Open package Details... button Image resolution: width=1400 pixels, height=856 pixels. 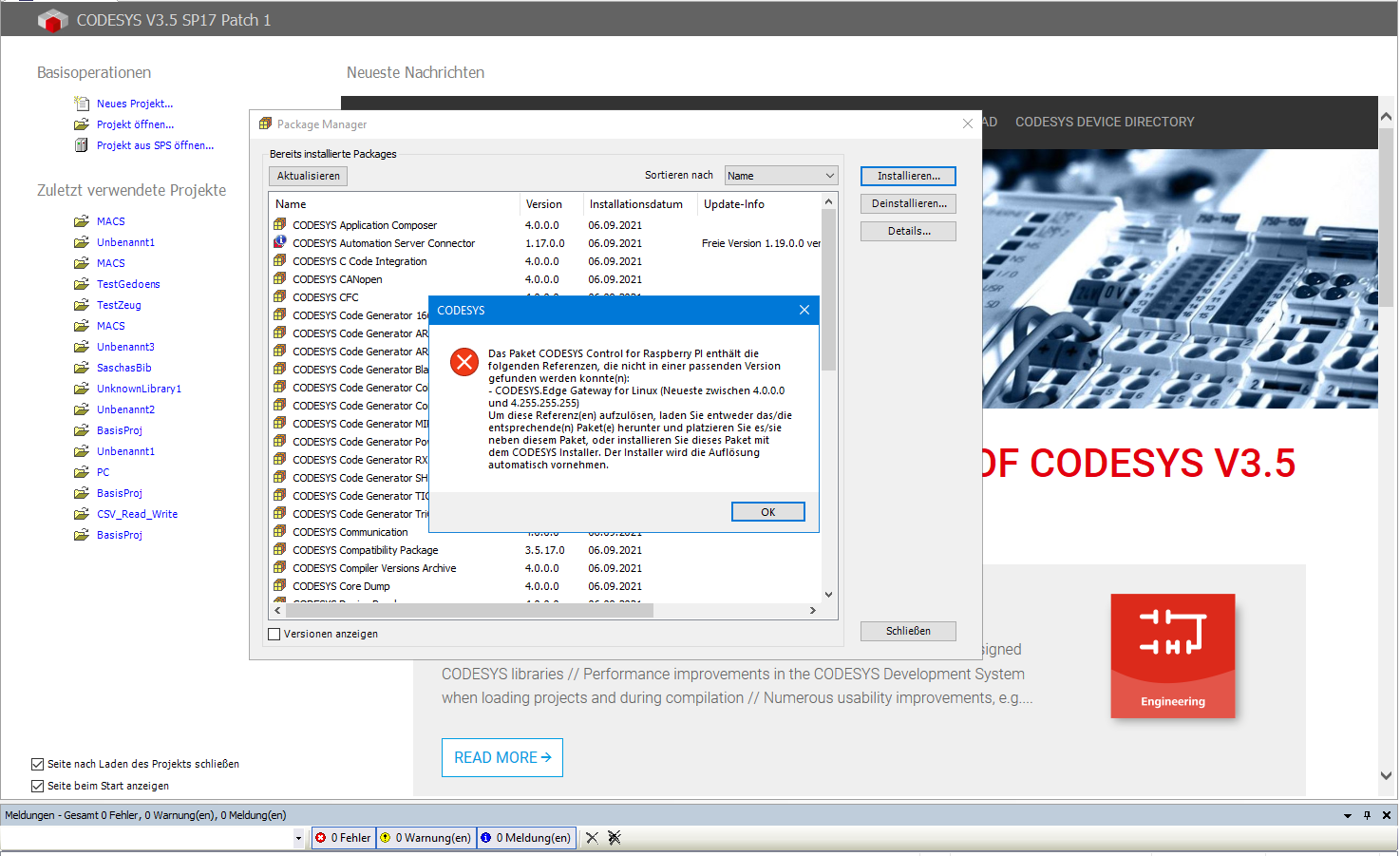(908, 231)
